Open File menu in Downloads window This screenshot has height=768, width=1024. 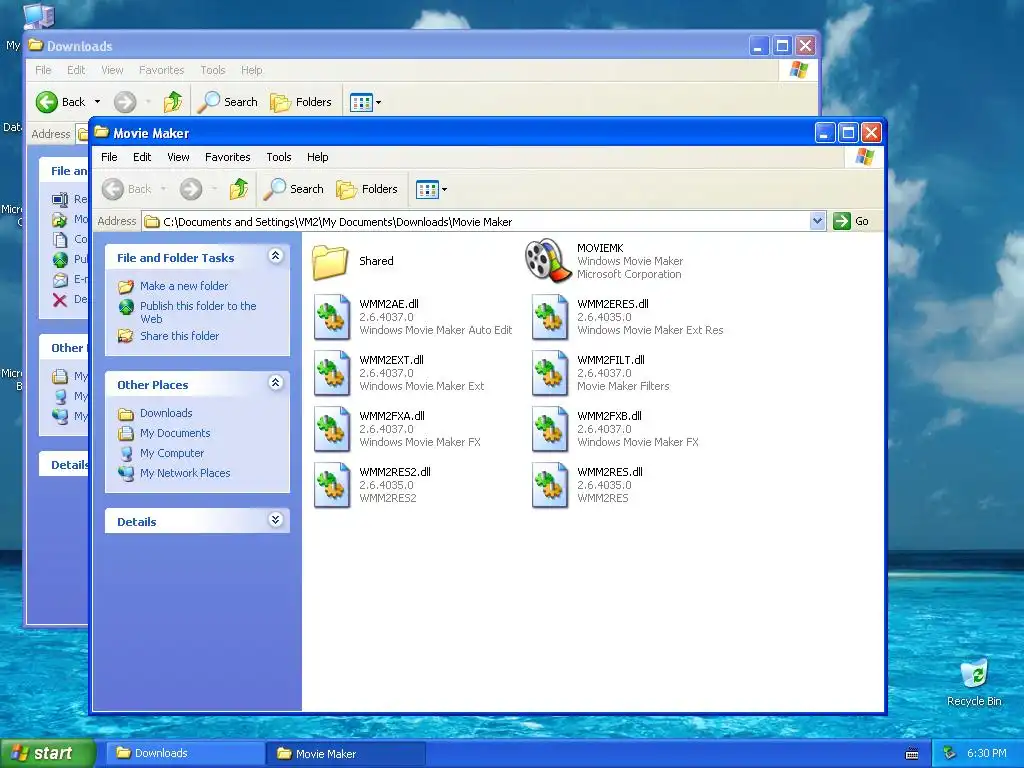click(43, 70)
